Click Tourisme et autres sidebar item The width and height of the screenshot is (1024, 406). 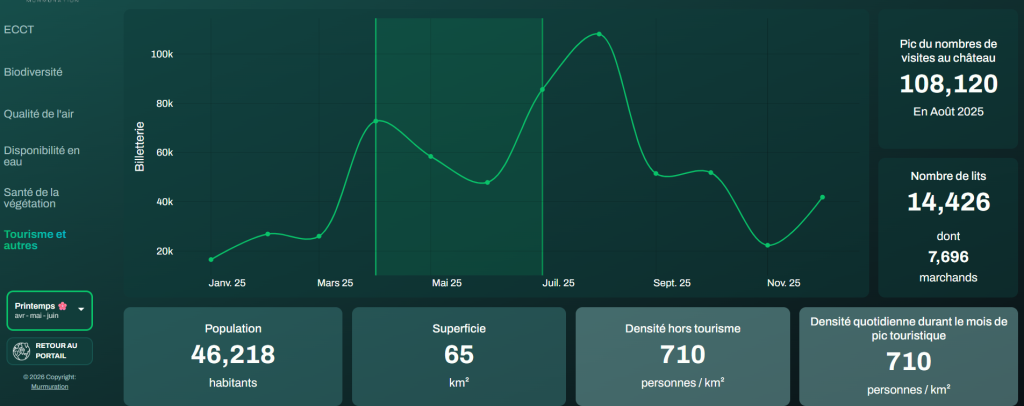(35, 240)
